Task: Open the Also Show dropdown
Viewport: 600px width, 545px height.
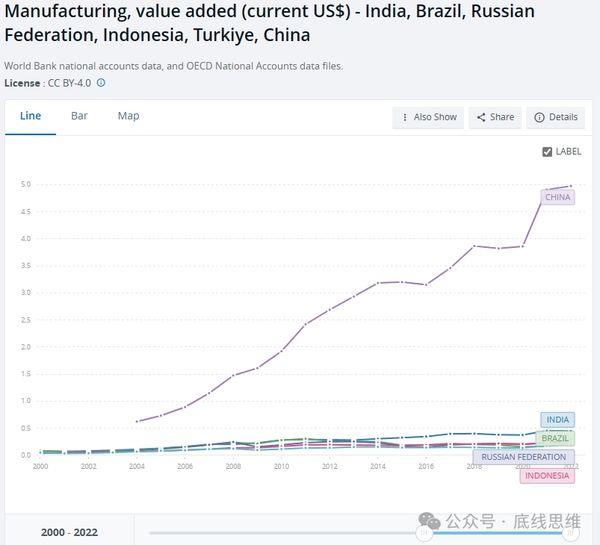Action: [428, 117]
